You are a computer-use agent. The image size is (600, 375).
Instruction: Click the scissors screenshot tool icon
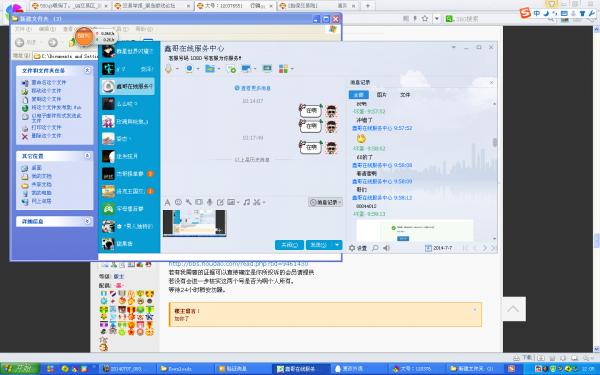tap(257, 202)
